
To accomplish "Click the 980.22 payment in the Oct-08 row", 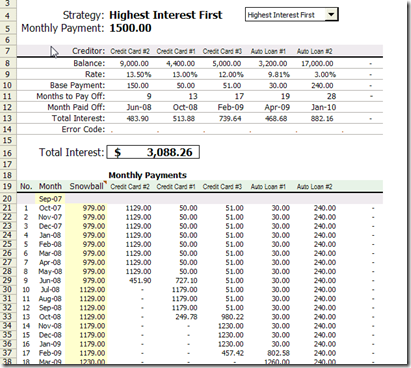I will click(x=232, y=317).
